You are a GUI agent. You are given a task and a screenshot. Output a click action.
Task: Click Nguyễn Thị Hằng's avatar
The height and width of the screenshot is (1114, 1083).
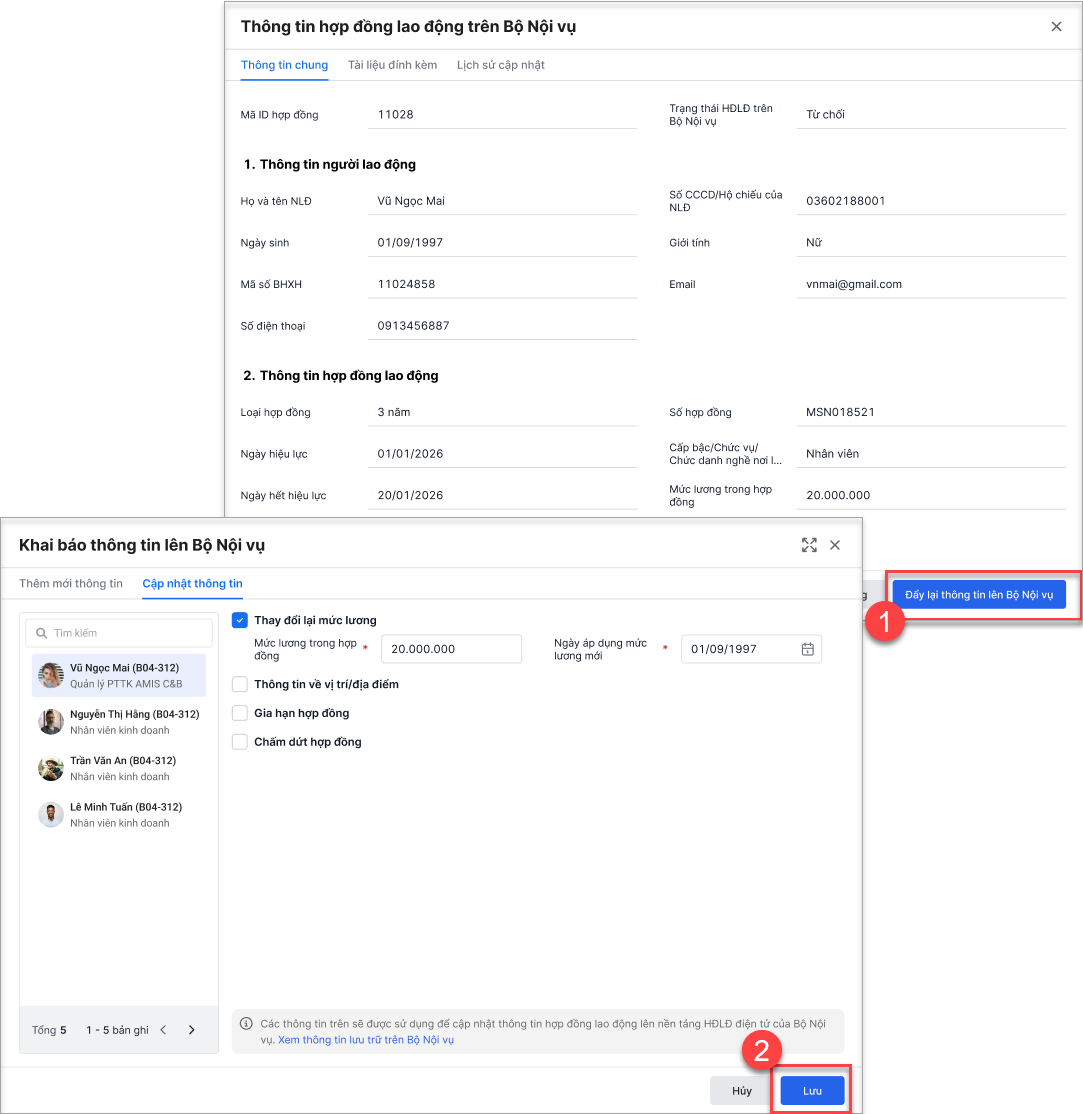click(50, 722)
